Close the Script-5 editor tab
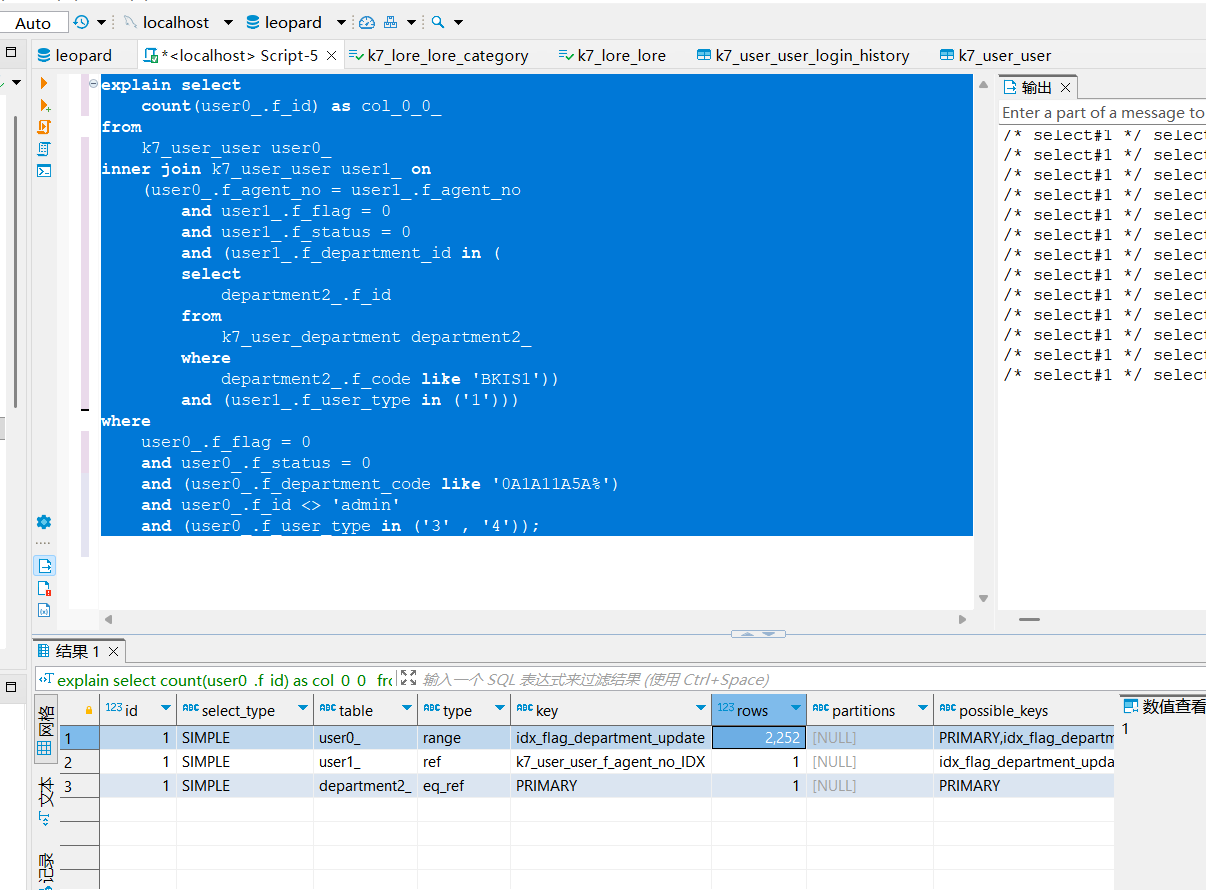The height and width of the screenshot is (890, 1206). click(331, 56)
